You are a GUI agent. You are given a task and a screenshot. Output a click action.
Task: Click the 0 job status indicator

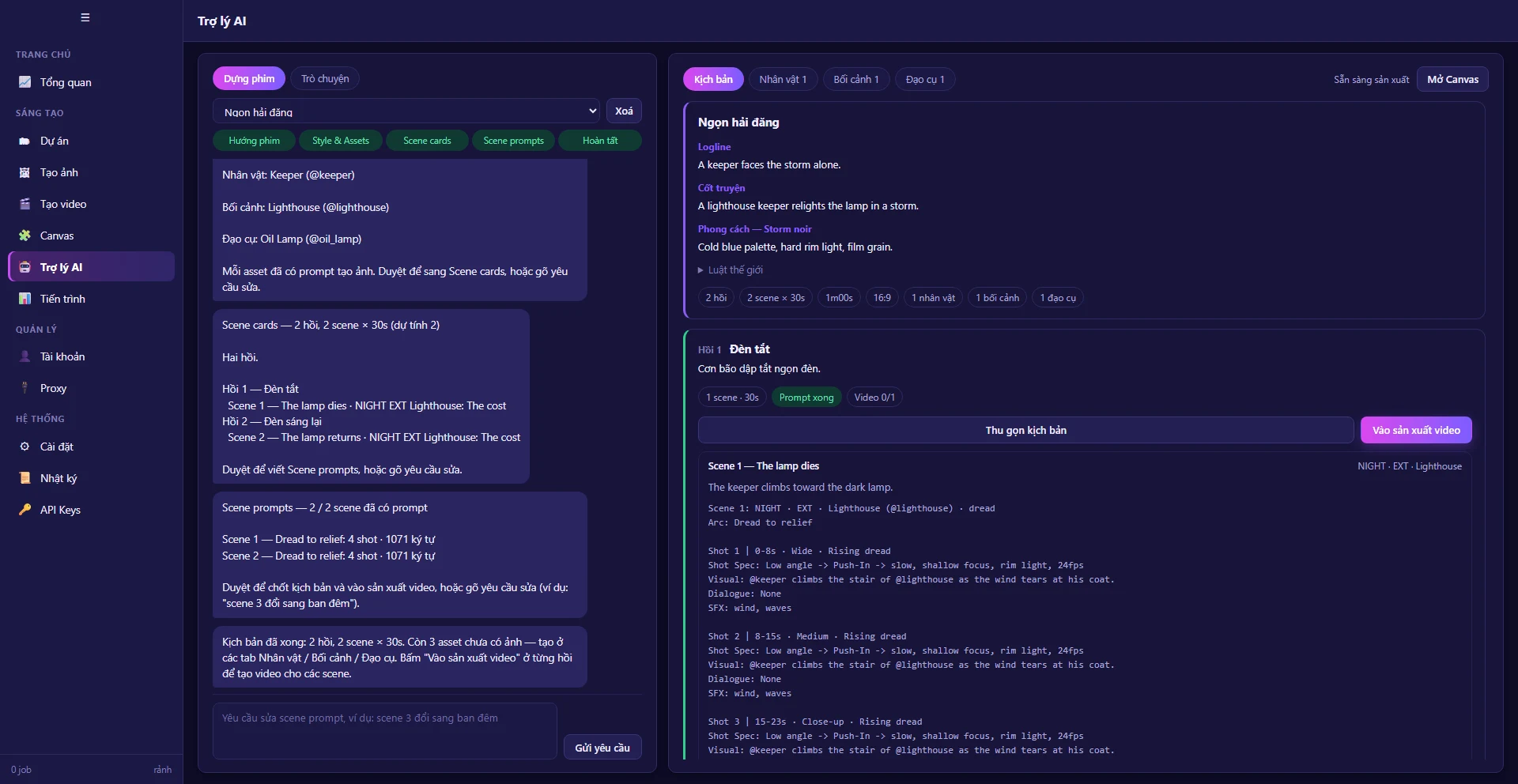21,770
